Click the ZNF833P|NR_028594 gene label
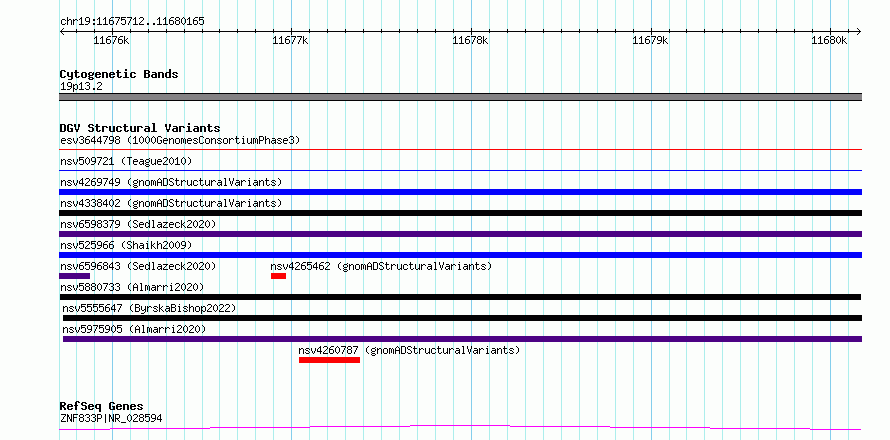The width and height of the screenshot is (890, 440). coord(111,419)
